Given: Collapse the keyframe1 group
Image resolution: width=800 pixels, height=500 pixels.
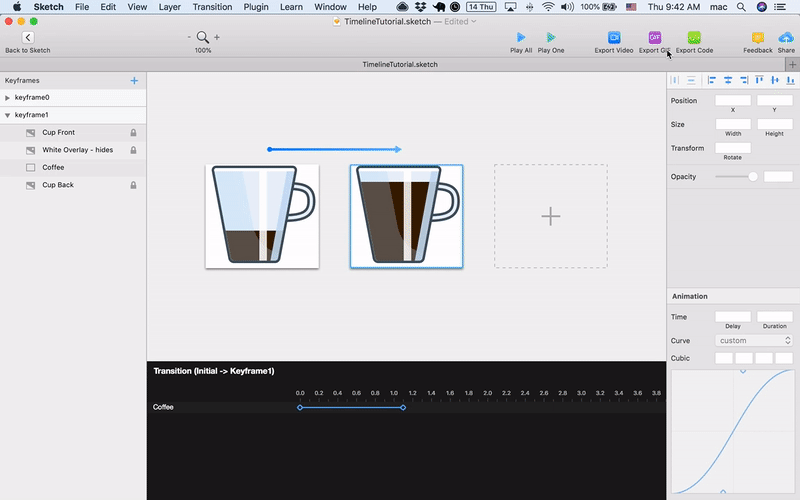Looking at the screenshot, I should click(x=8, y=115).
